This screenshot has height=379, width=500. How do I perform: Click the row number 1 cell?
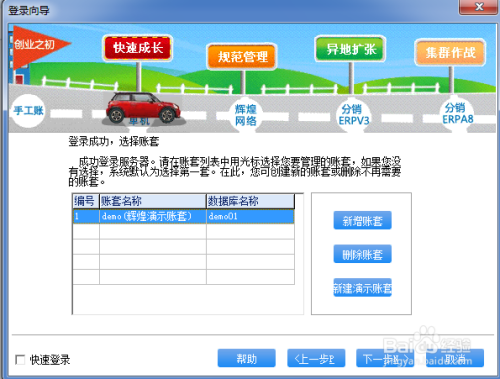point(86,216)
